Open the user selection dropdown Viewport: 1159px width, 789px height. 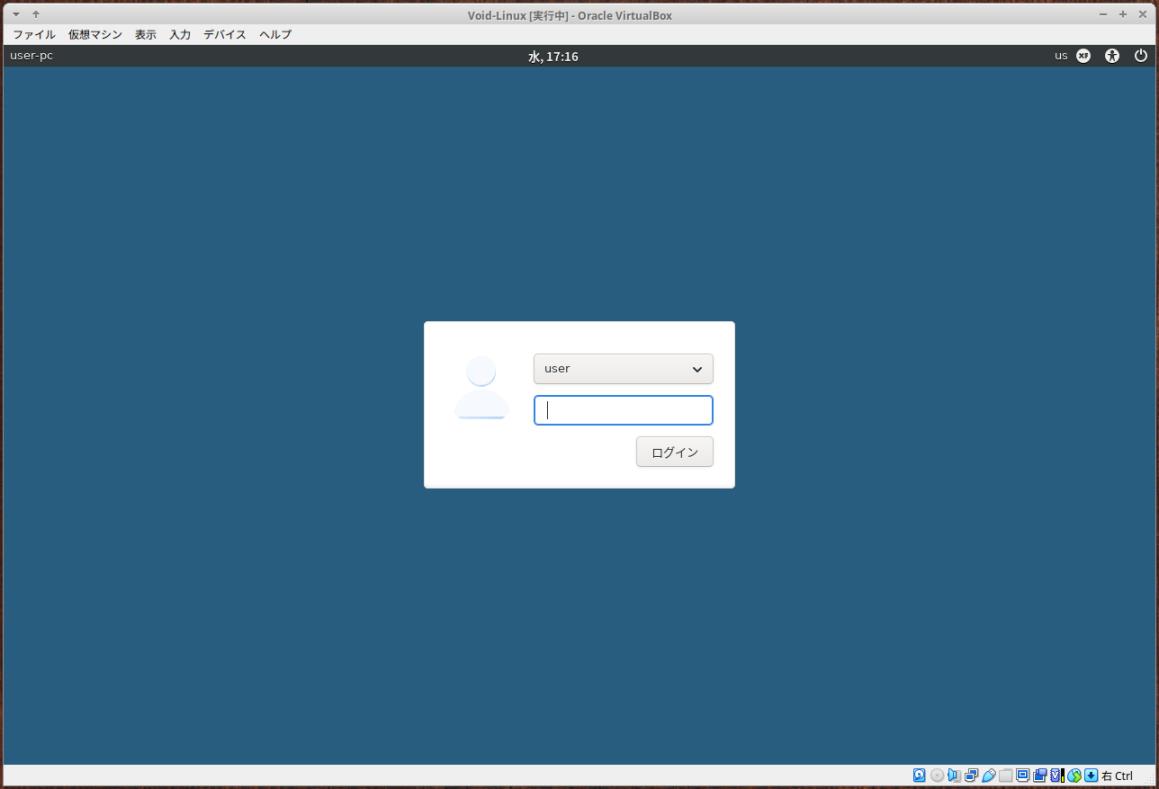point(623,368)
